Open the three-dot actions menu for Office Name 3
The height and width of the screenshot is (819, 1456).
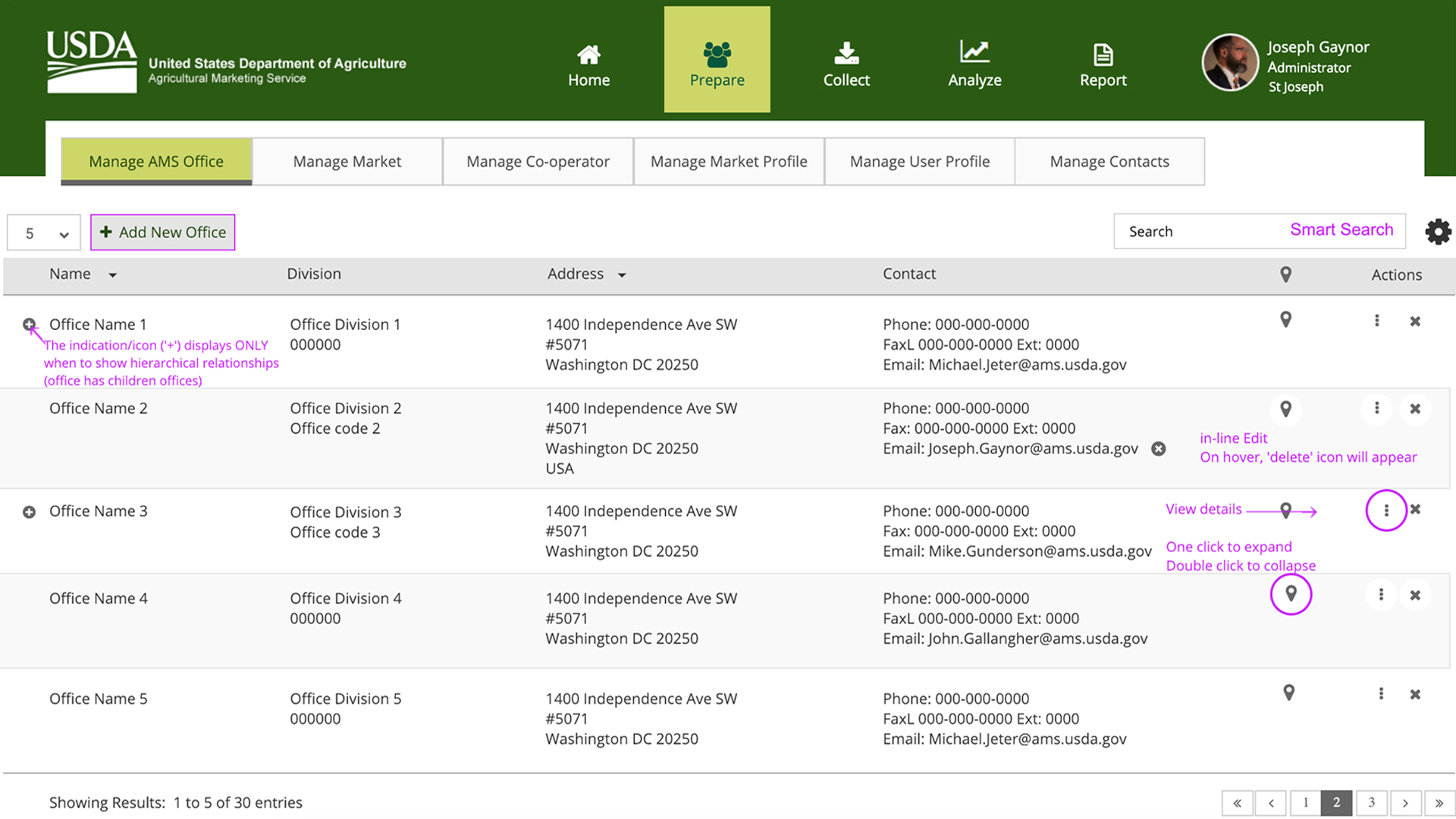(1385, 510)
